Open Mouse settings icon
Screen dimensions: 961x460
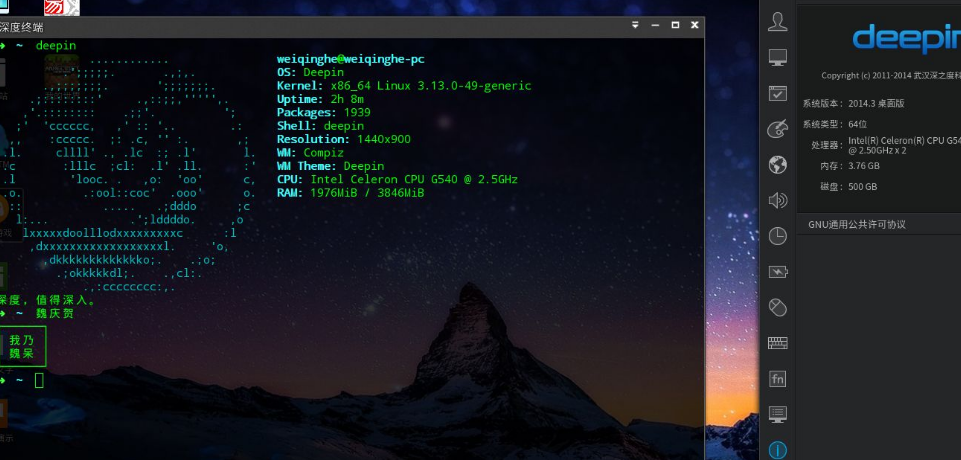pos(778,307)
